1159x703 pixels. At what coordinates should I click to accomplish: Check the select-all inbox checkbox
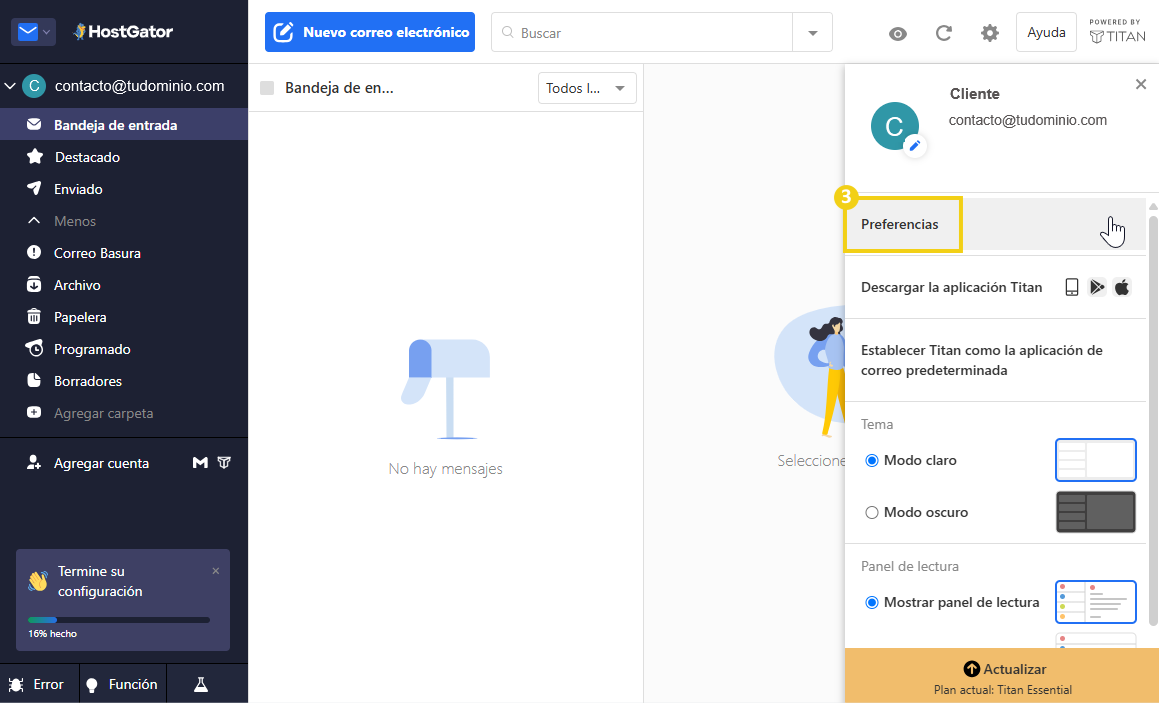[267, 88]
